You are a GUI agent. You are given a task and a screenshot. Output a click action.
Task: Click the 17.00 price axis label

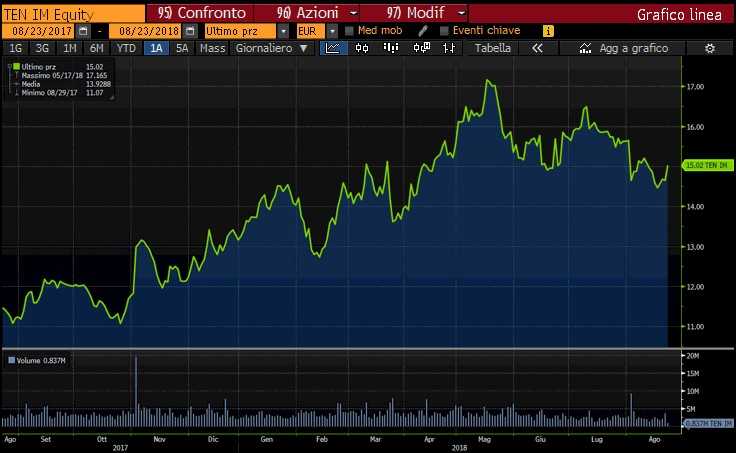695,87
